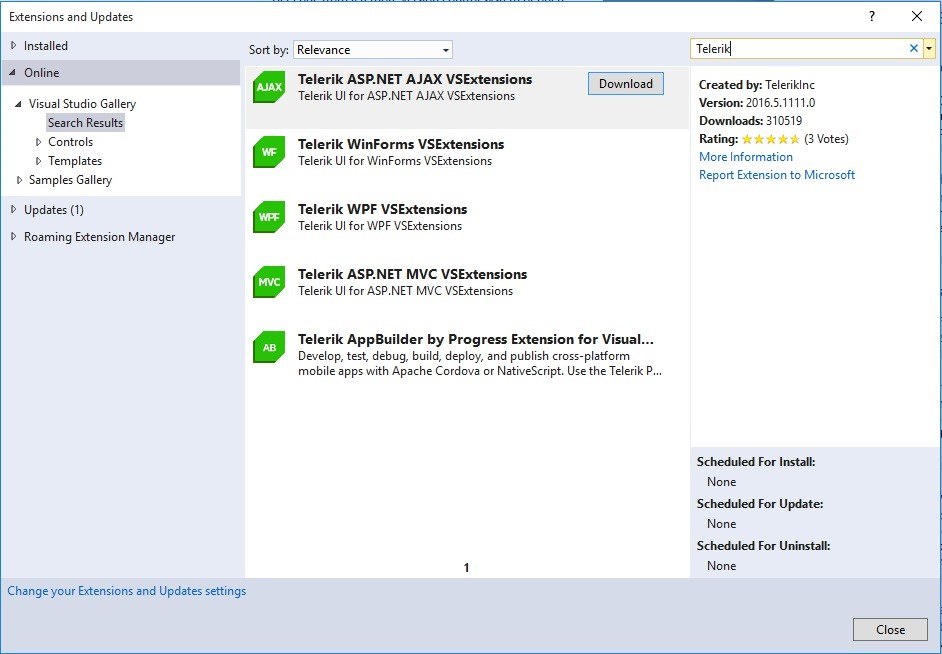The height and width of the screenshot is (654, 942).
Task: Close the Extensions and Updates dialog
Action: (890, 629)
